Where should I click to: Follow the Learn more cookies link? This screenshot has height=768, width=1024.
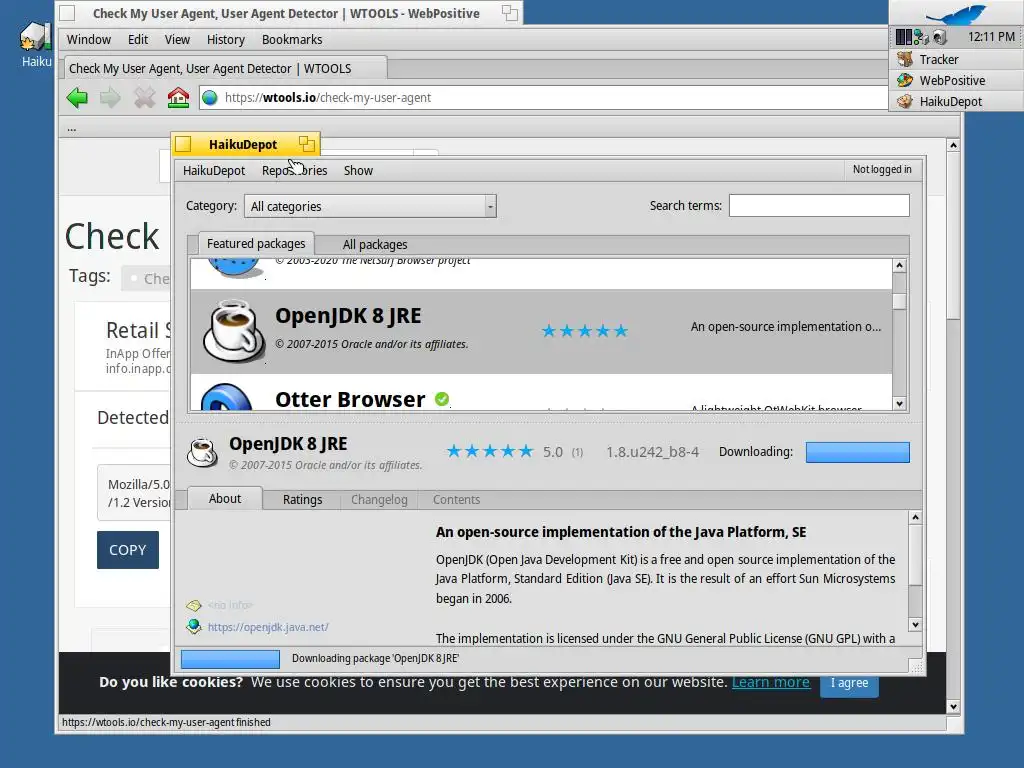771,682
